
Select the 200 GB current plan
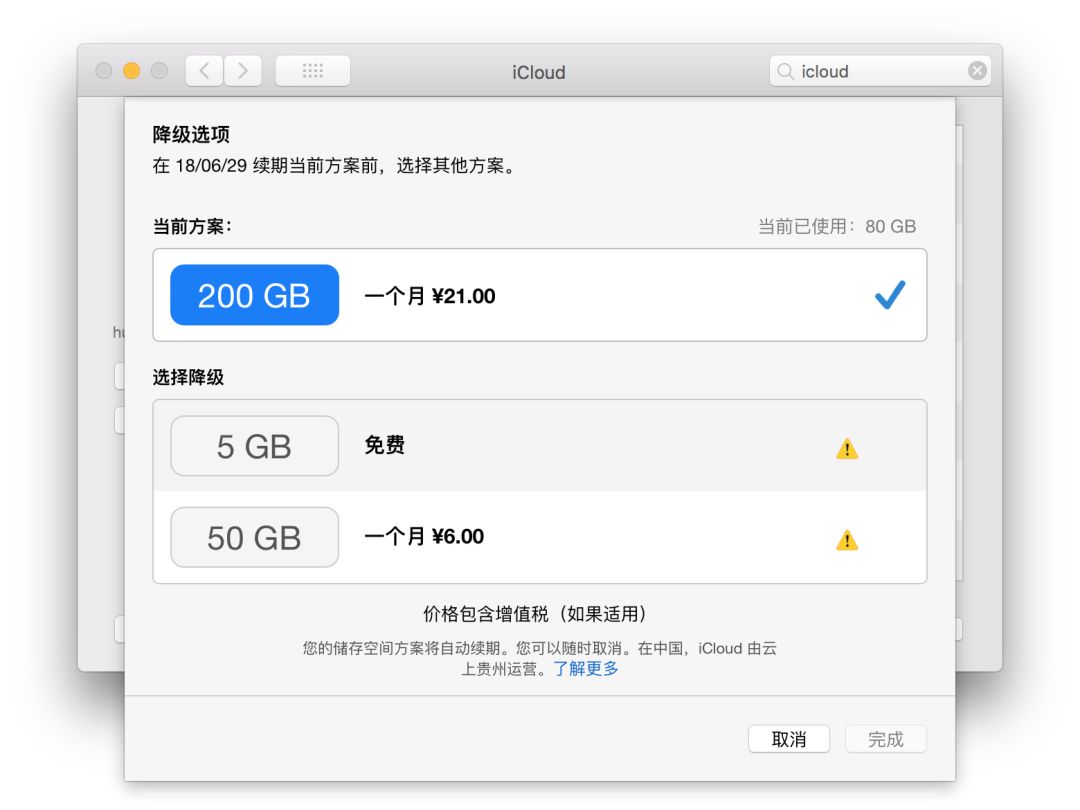[x=254, y=295]
